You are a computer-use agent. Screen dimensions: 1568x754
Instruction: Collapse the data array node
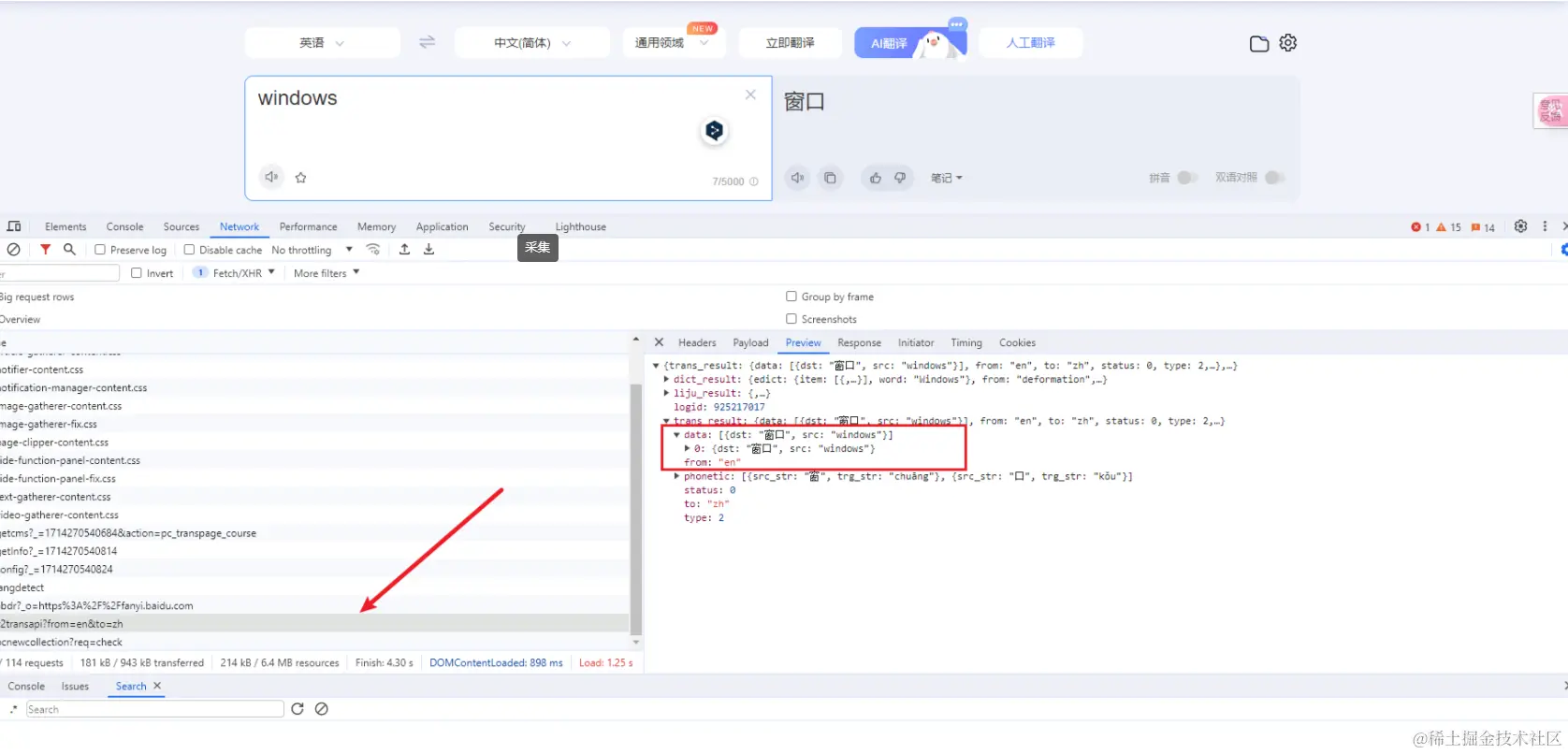click(676, 435)
